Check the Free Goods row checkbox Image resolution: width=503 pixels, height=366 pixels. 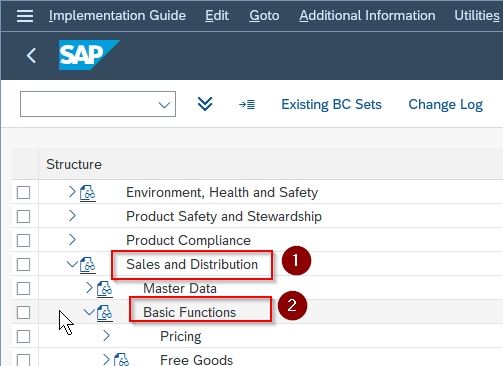pos(23,360)
